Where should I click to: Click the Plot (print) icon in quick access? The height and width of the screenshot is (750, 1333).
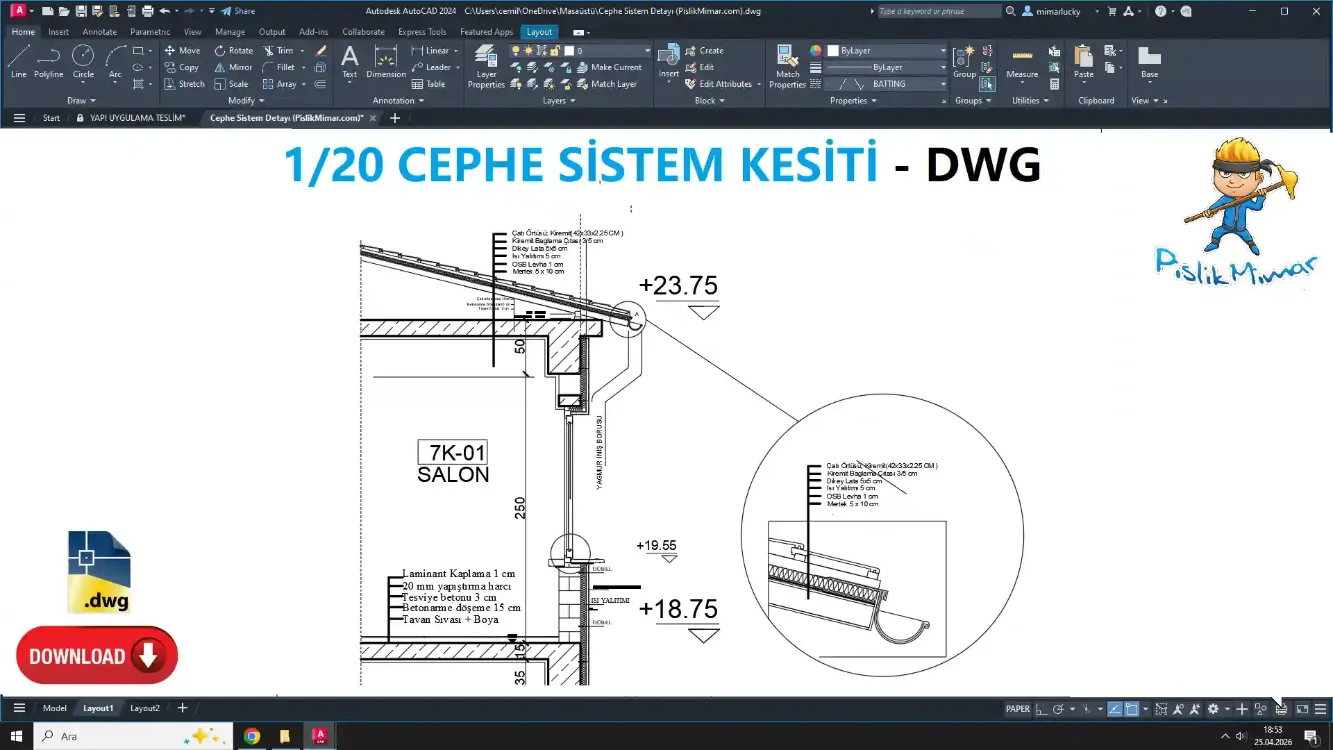[147, 11]
